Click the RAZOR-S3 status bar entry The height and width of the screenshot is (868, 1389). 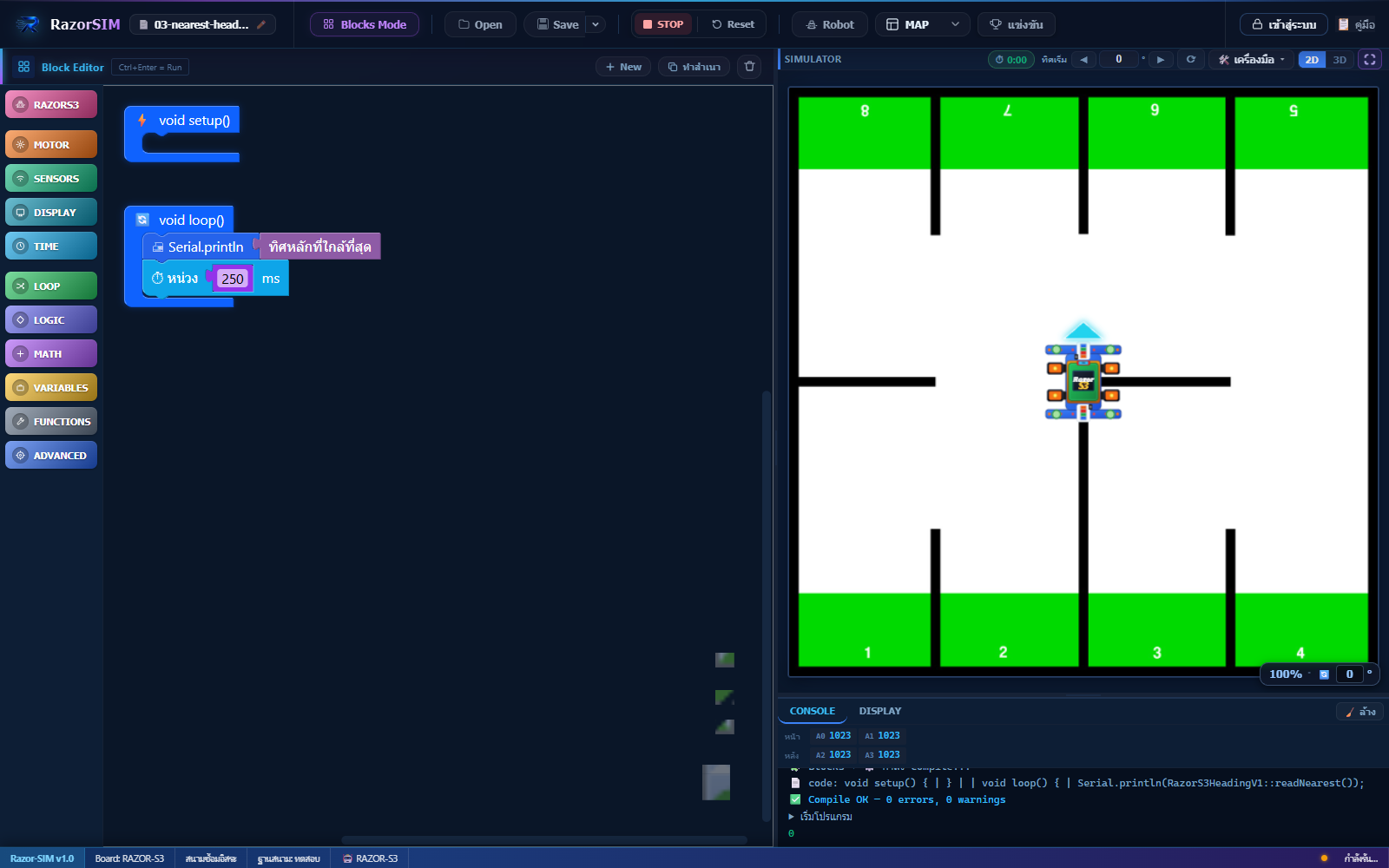click(x=371, y=858)
